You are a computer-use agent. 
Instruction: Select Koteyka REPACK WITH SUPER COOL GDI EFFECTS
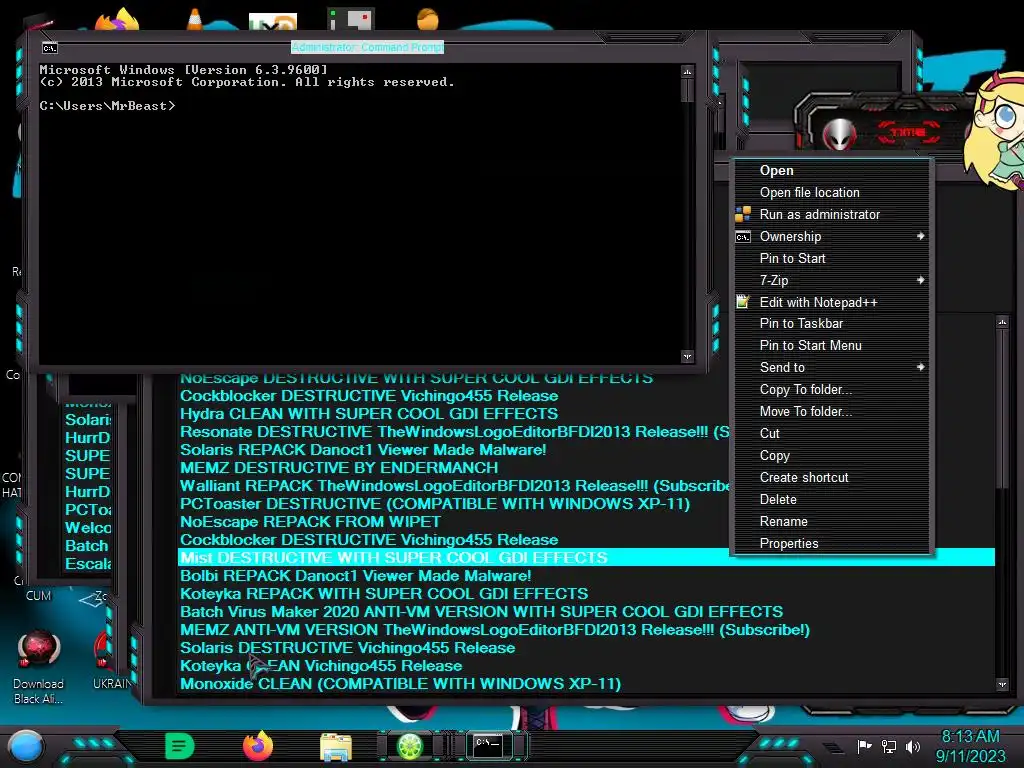point(384,594)
